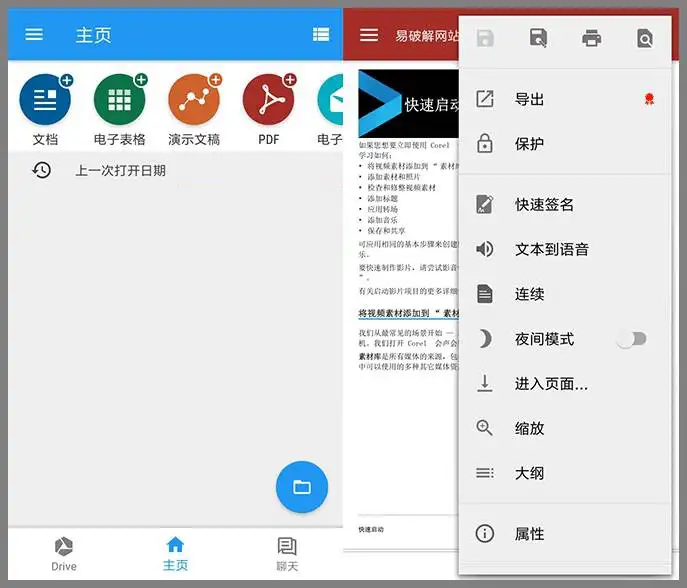Open the hamburger menu on 主页
687x588 pixels.
34,35
